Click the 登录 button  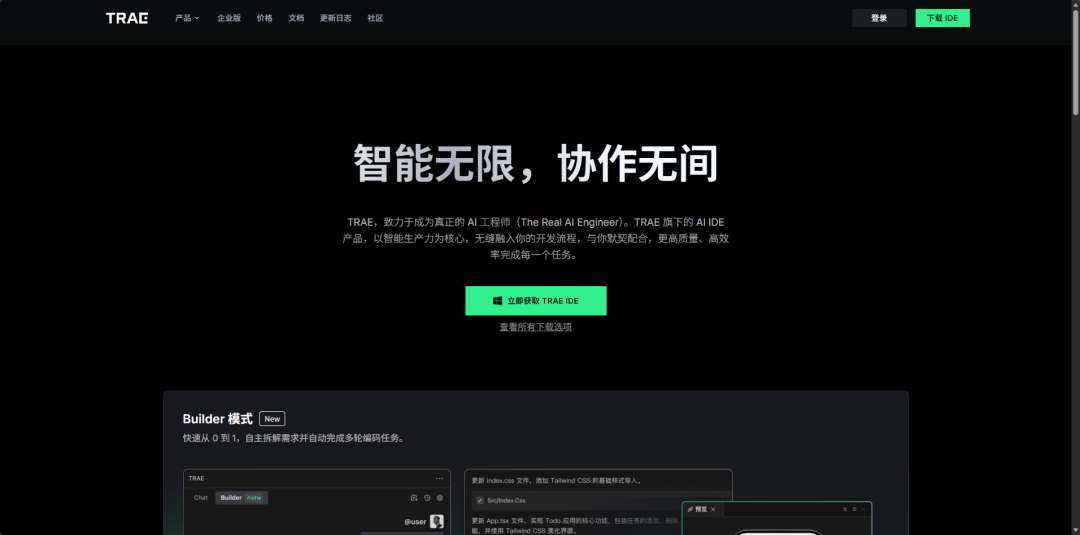click(x=879, y=18)
